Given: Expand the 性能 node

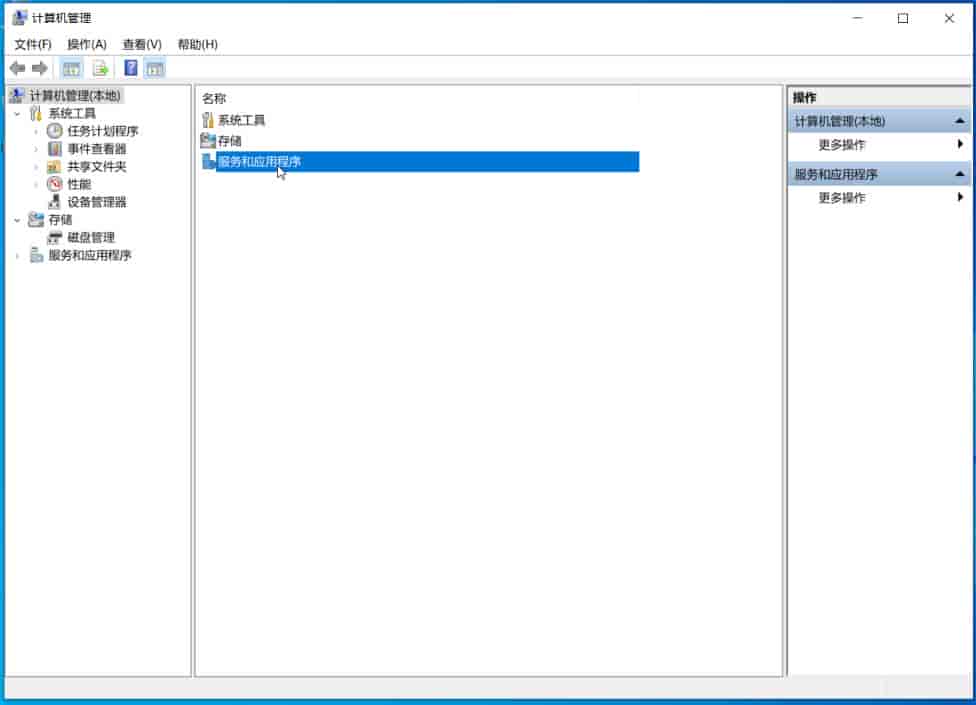Looking at the screenshot, I should point(36,185).
